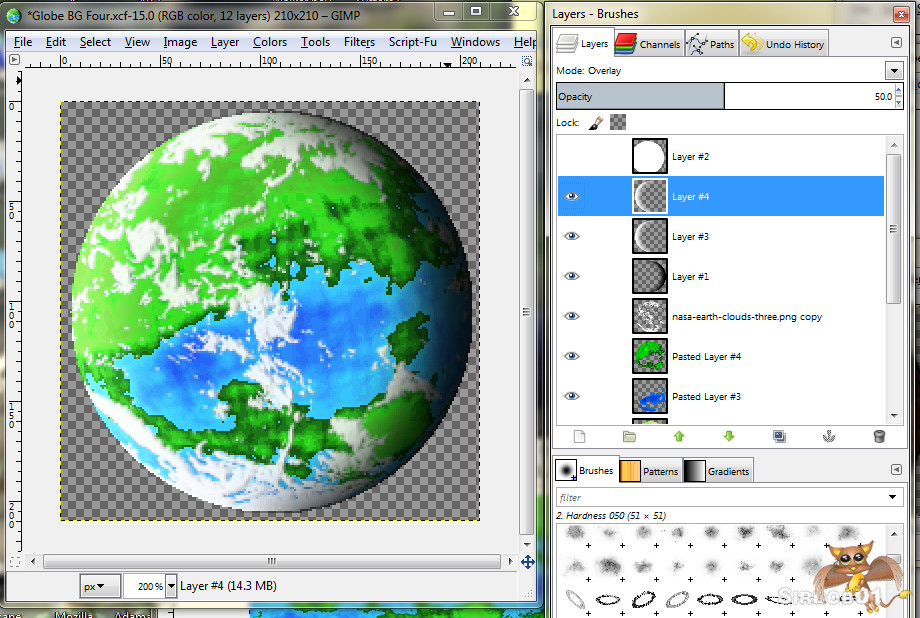Lower the layer with the green down arrow
This screenshot has width=920, height=618.
pos(729,436)
